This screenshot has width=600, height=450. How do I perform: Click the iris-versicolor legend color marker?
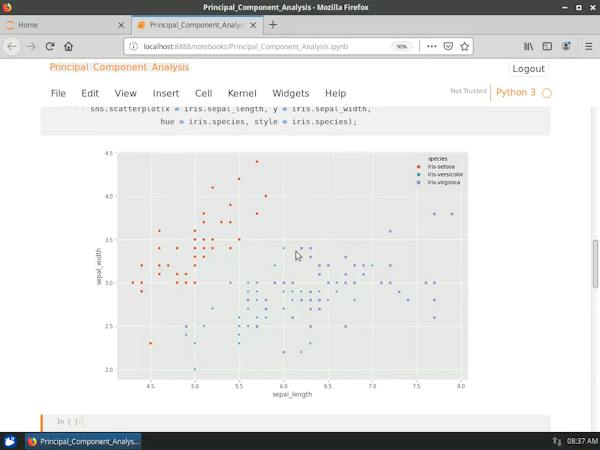point(418,174)
